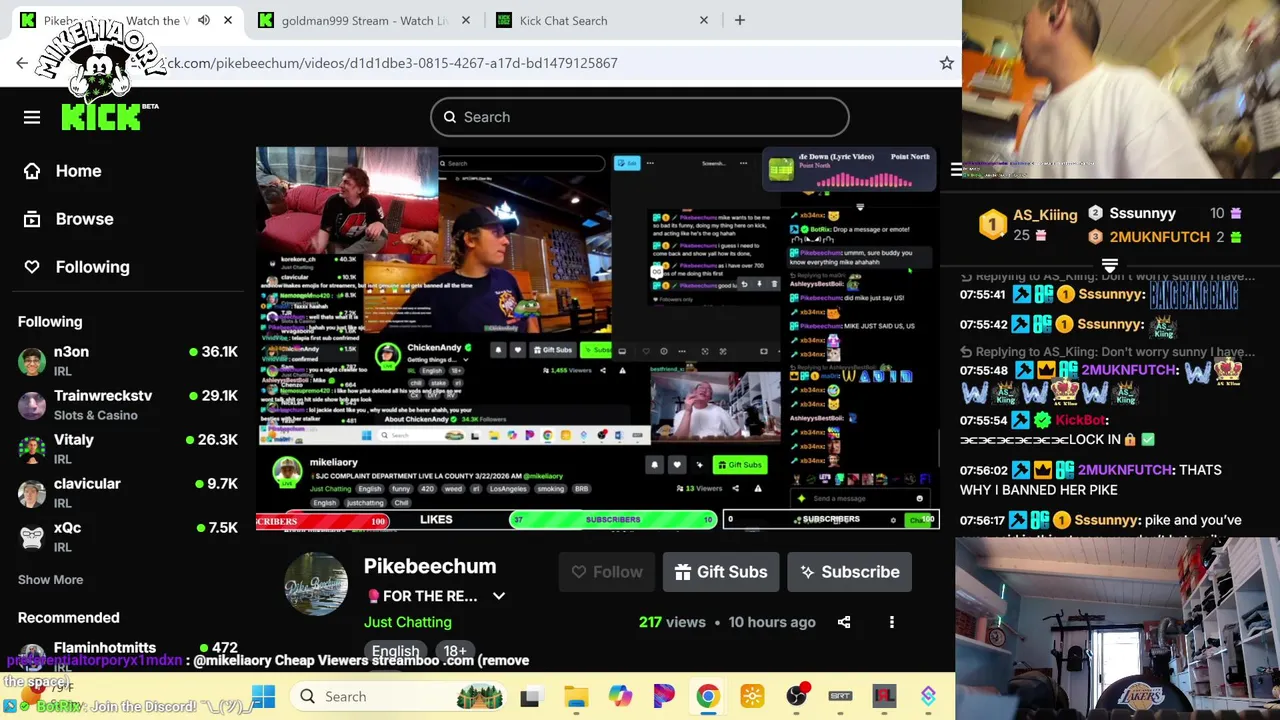Open OBS Studio from the taskbar
The height and width of the screenshot is (720, 1280).
[x=797, y=696]
